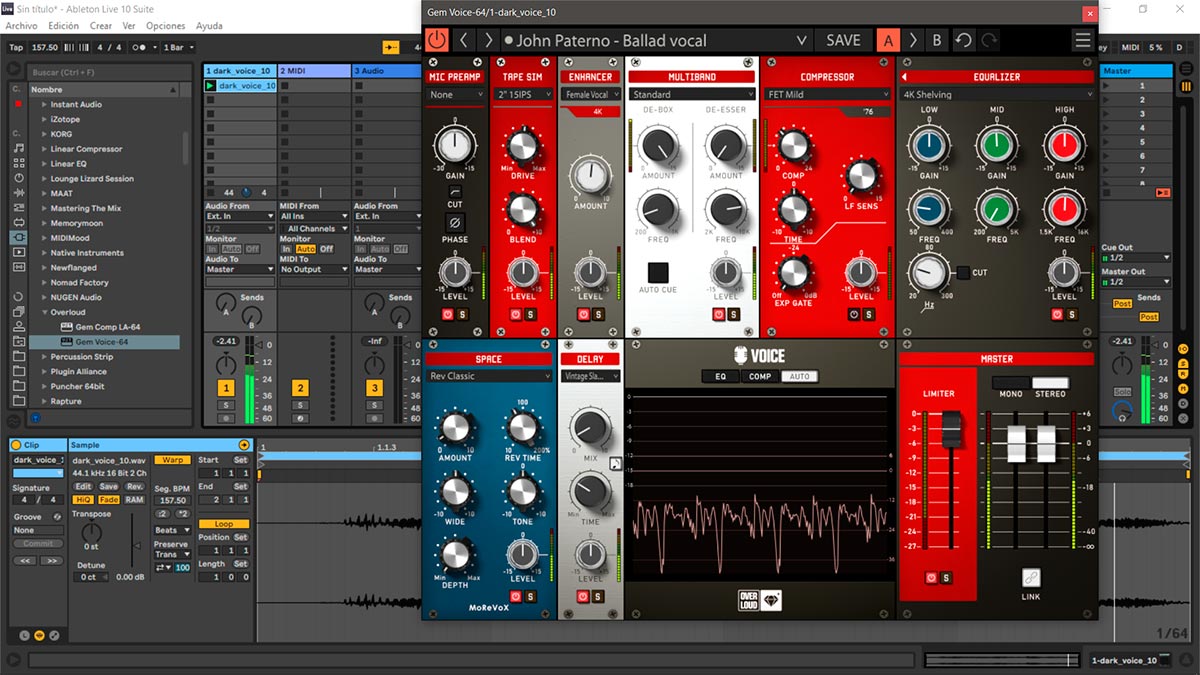Open the Archivo menu
1200x675 pixels.
[22, 26]
